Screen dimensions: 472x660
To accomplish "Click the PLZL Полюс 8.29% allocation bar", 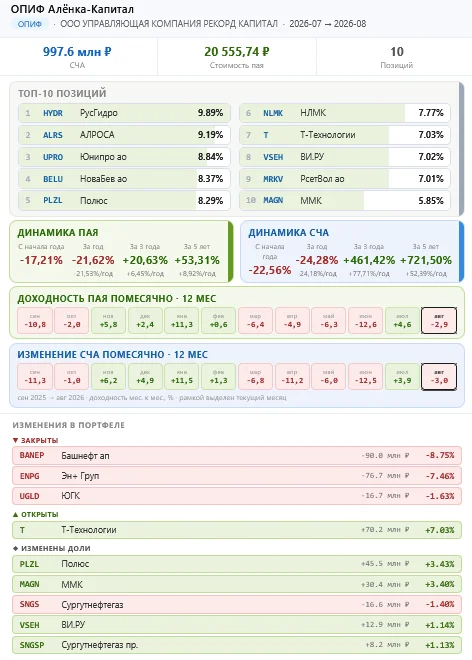I will 124,200.
